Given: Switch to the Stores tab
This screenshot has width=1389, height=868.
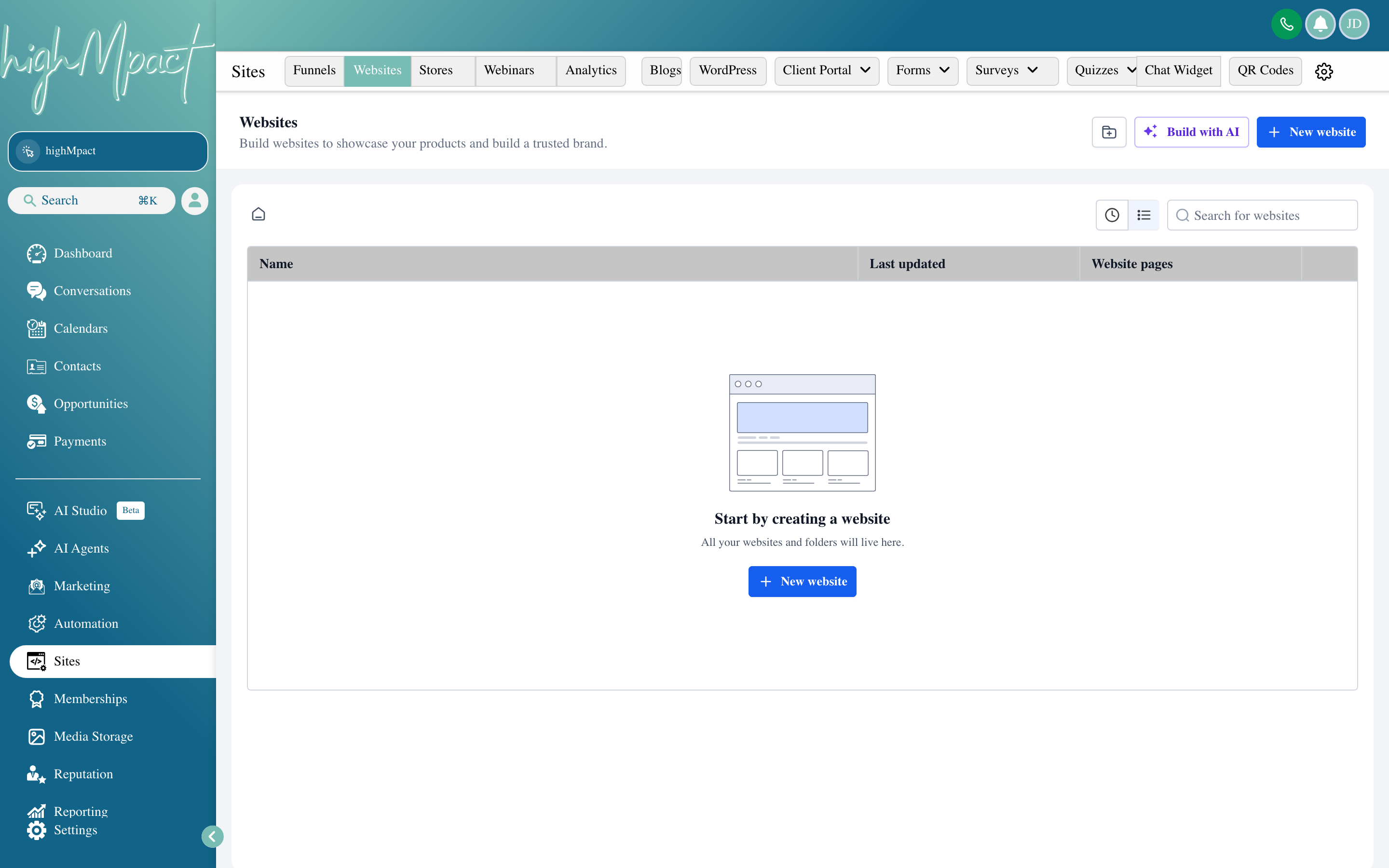Looking at the screenshot, I should pos(443,70).
